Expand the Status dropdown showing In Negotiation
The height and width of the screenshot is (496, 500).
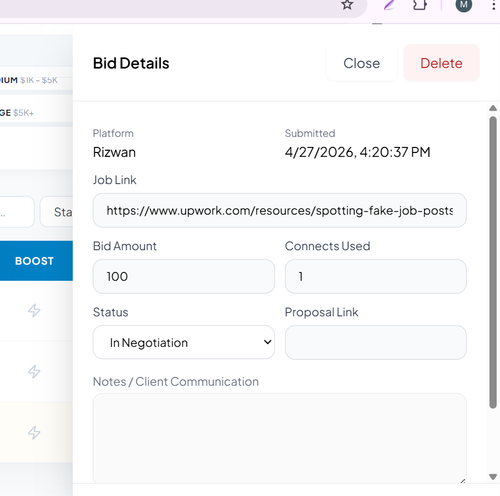pyautogui.click(x=184, y=342)
